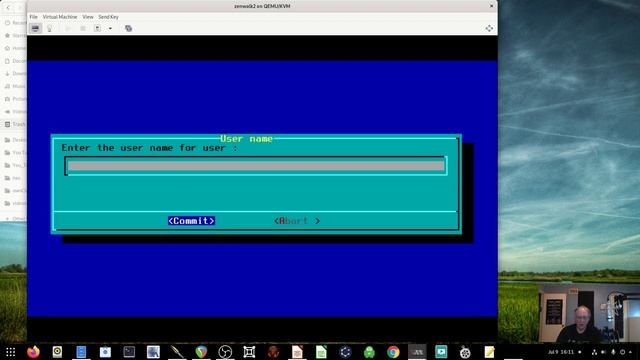Select the Abort button

[x=297, y=221]
